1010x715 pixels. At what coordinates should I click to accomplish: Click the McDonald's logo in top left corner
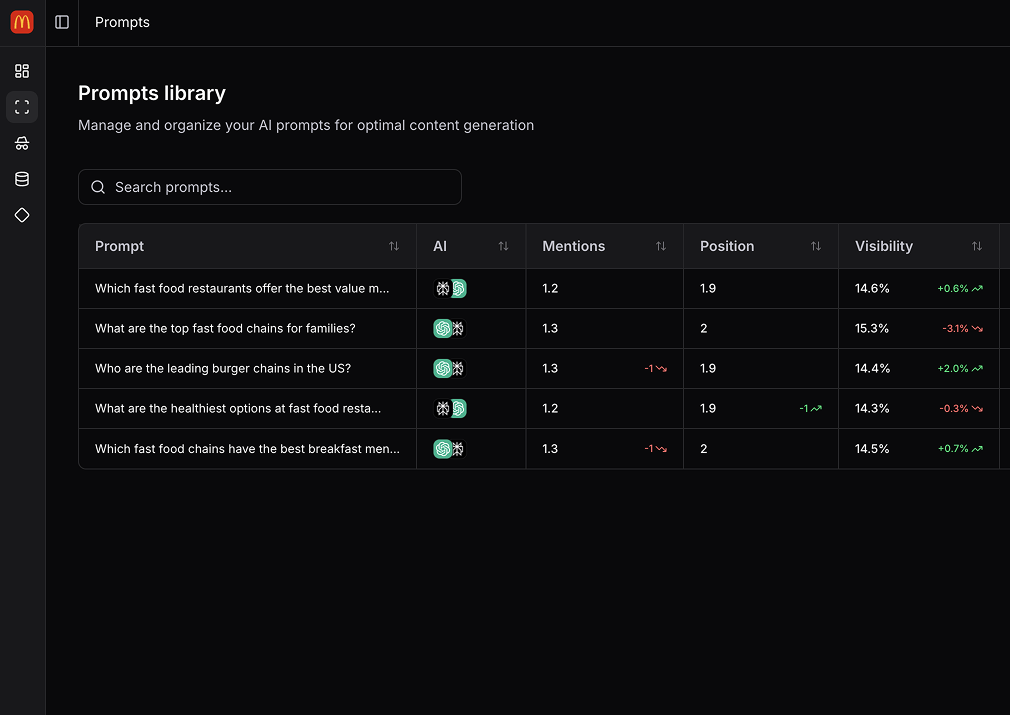21,21
